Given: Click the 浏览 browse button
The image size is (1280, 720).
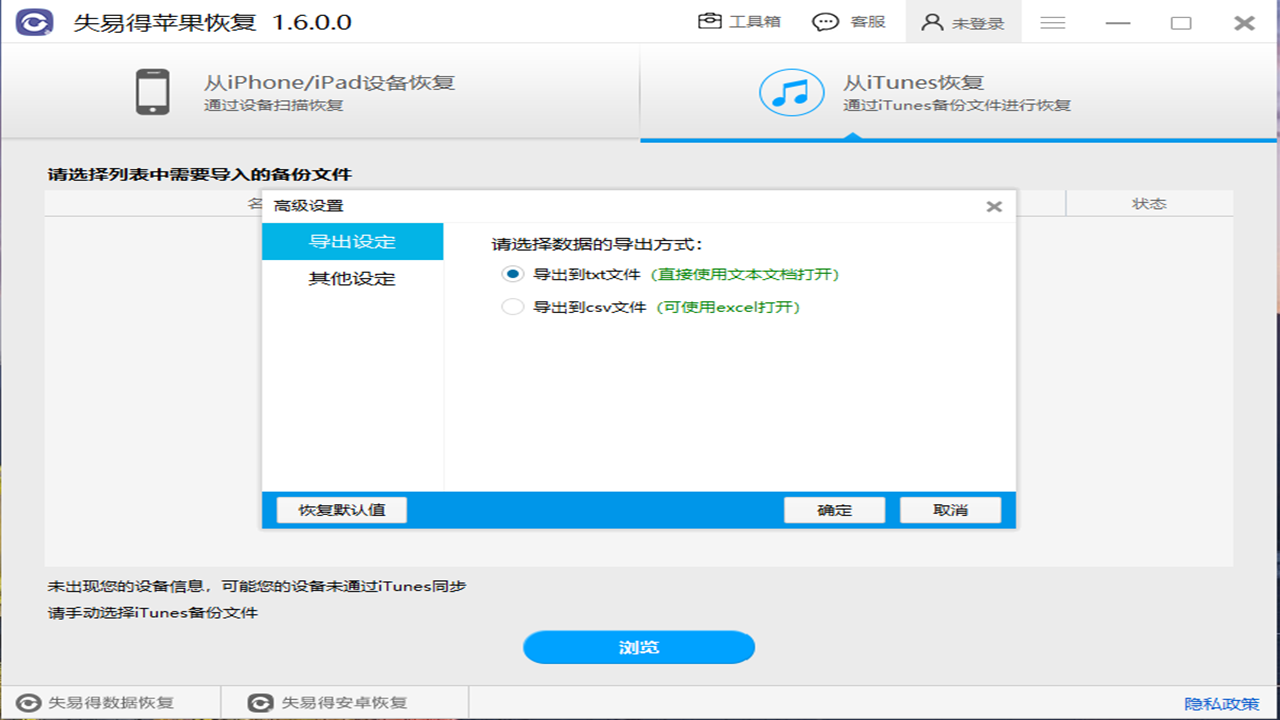Looking at the screenshot, I should click(x=638, y=647).
